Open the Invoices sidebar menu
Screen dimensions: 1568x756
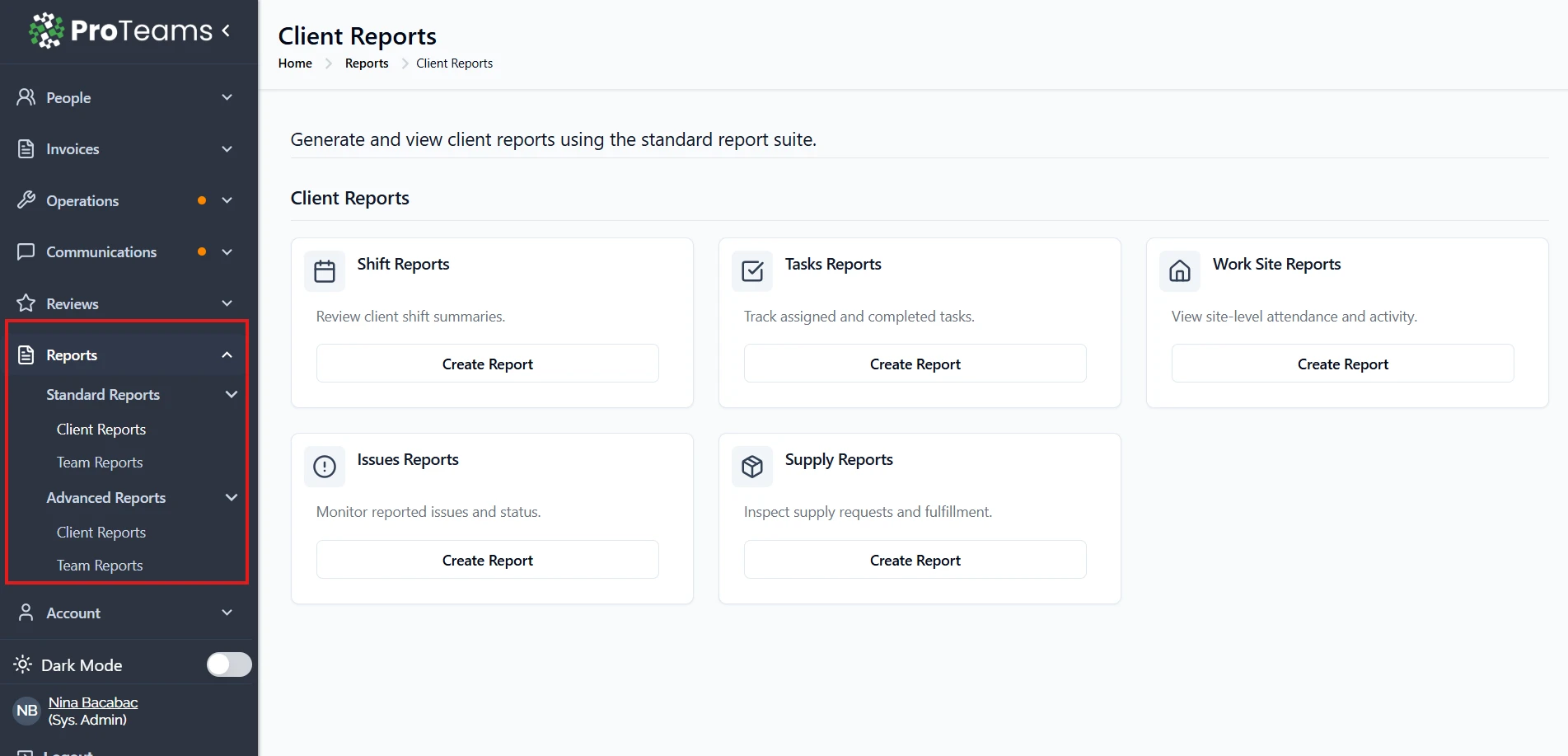[73, 149]
